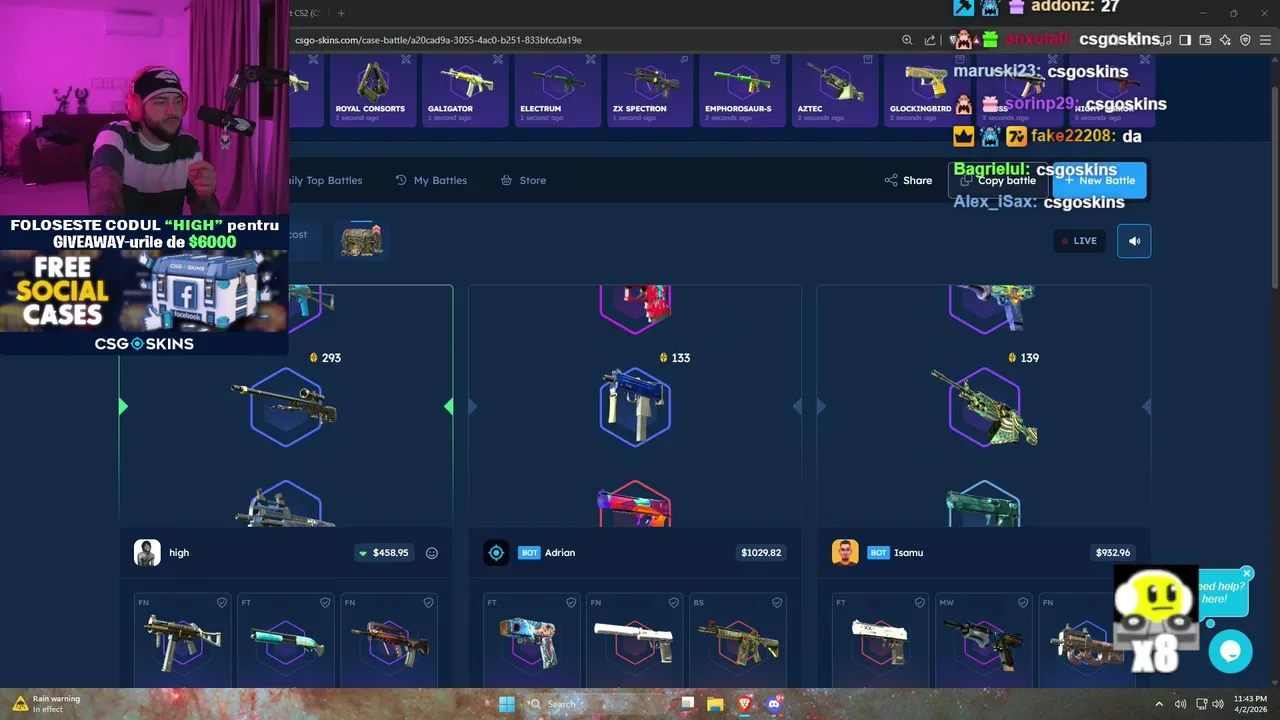Viewport: 1280px width, 720px height.
Task: Click the knives icon on Royal Consorts card
Action: coord(406,60)
